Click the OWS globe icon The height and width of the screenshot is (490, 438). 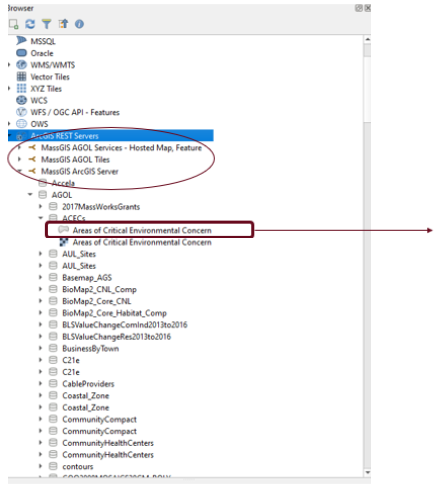pyautogui.click(x=21, y=124)
